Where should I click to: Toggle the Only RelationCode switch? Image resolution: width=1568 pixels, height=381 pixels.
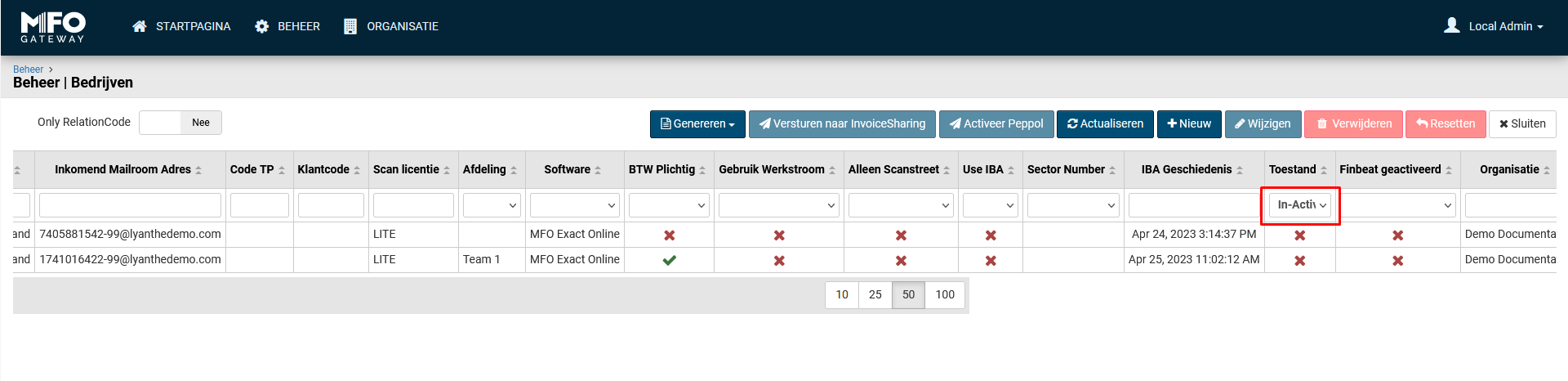[180, 123]
